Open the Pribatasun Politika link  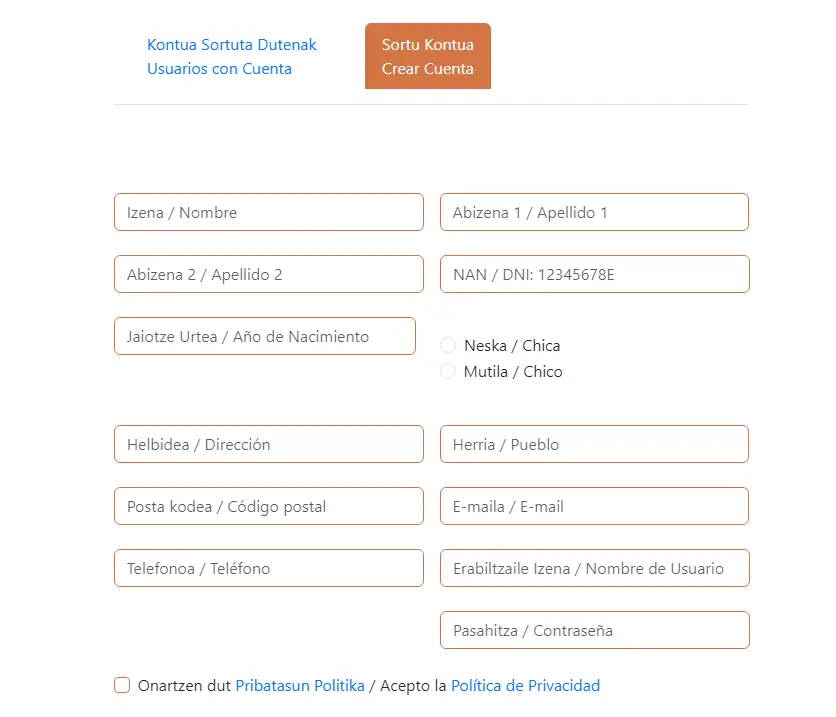tap(300, 686)
